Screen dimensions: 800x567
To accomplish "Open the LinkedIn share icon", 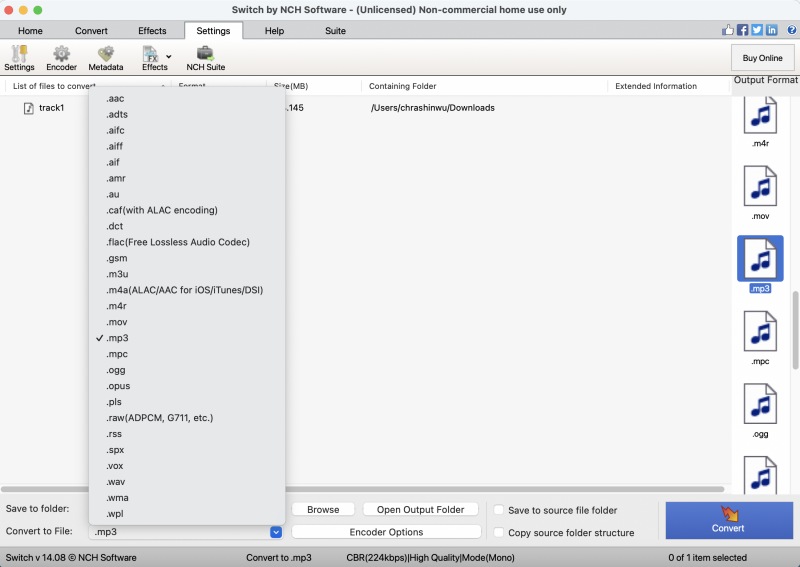I will pos(772,30).
